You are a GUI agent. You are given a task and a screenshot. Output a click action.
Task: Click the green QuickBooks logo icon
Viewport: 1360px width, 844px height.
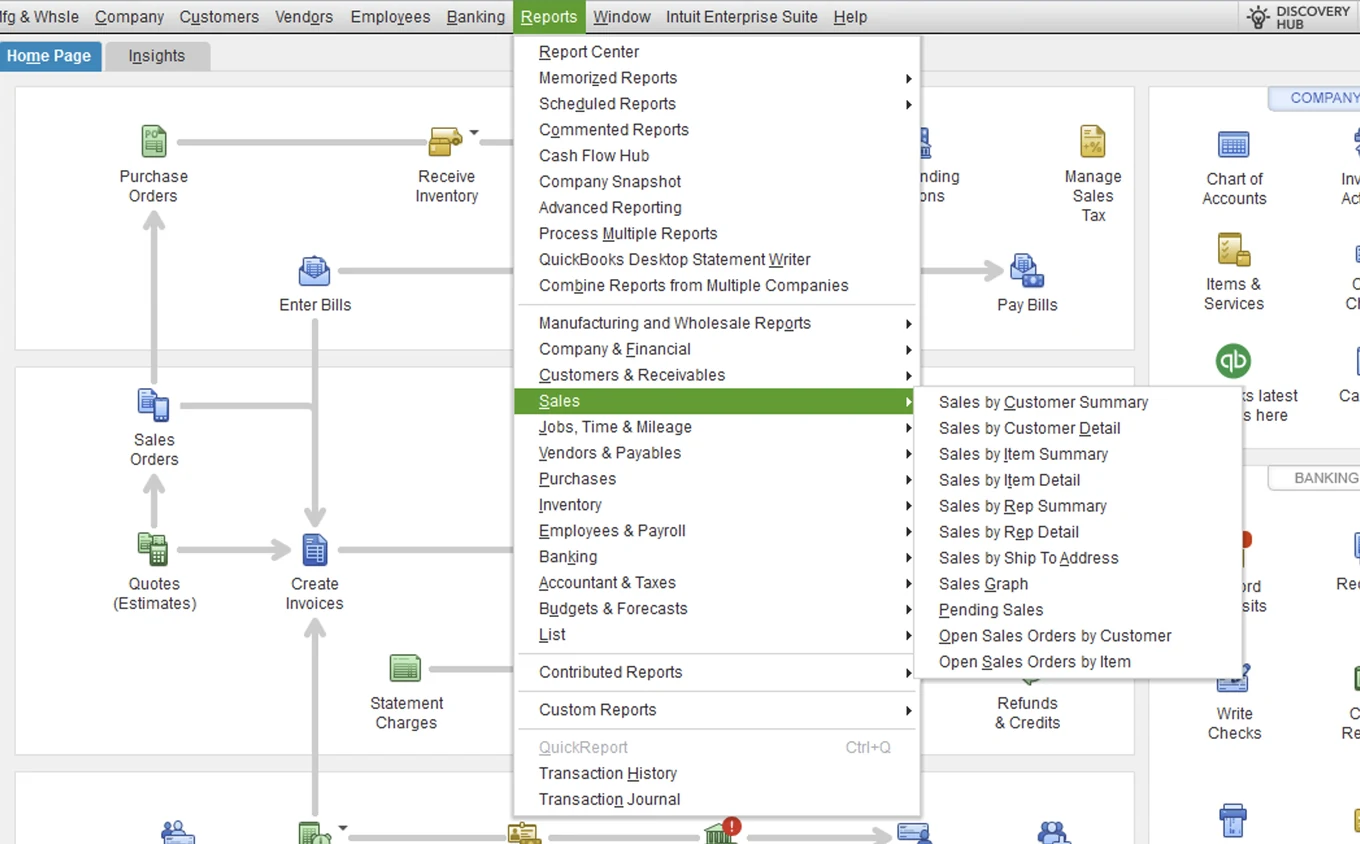[1233, 361]
